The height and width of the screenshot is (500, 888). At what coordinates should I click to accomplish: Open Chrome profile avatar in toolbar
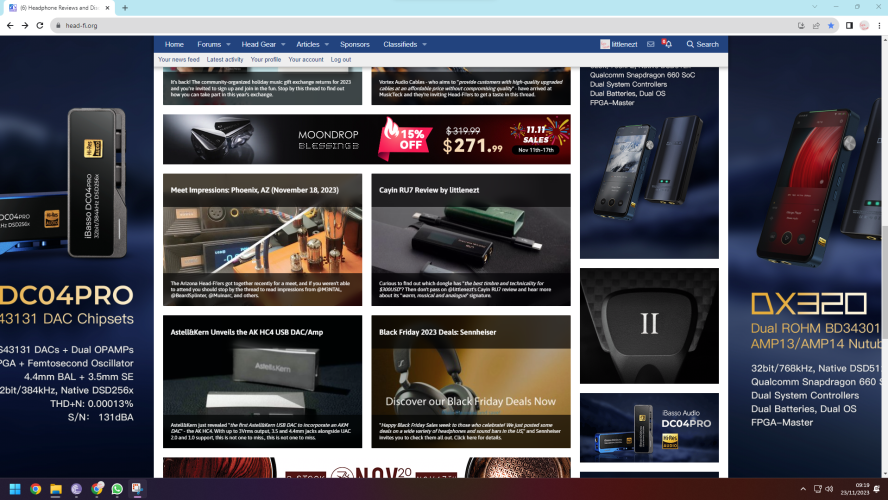864,25
